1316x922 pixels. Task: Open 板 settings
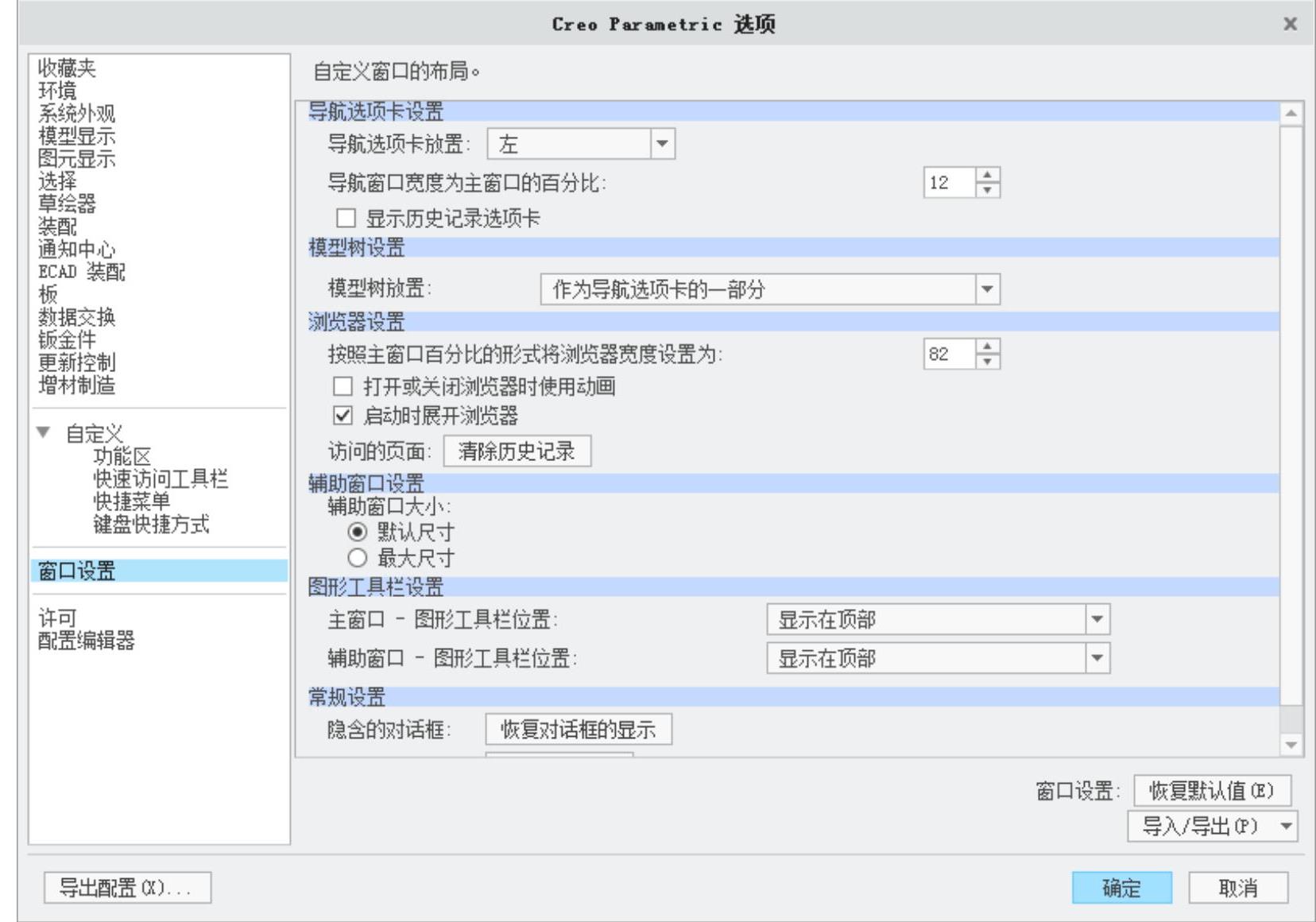(x=48, y=295)
